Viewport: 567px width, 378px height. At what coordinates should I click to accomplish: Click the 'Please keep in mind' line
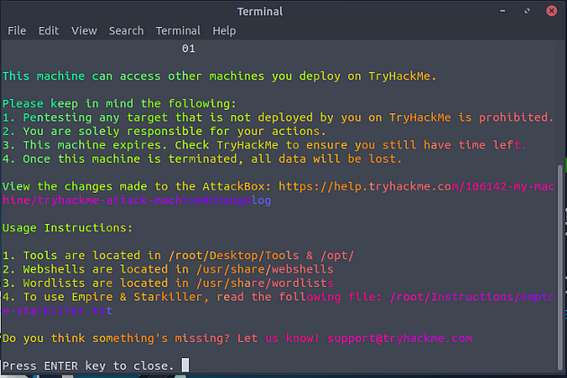tap(119, 104)
